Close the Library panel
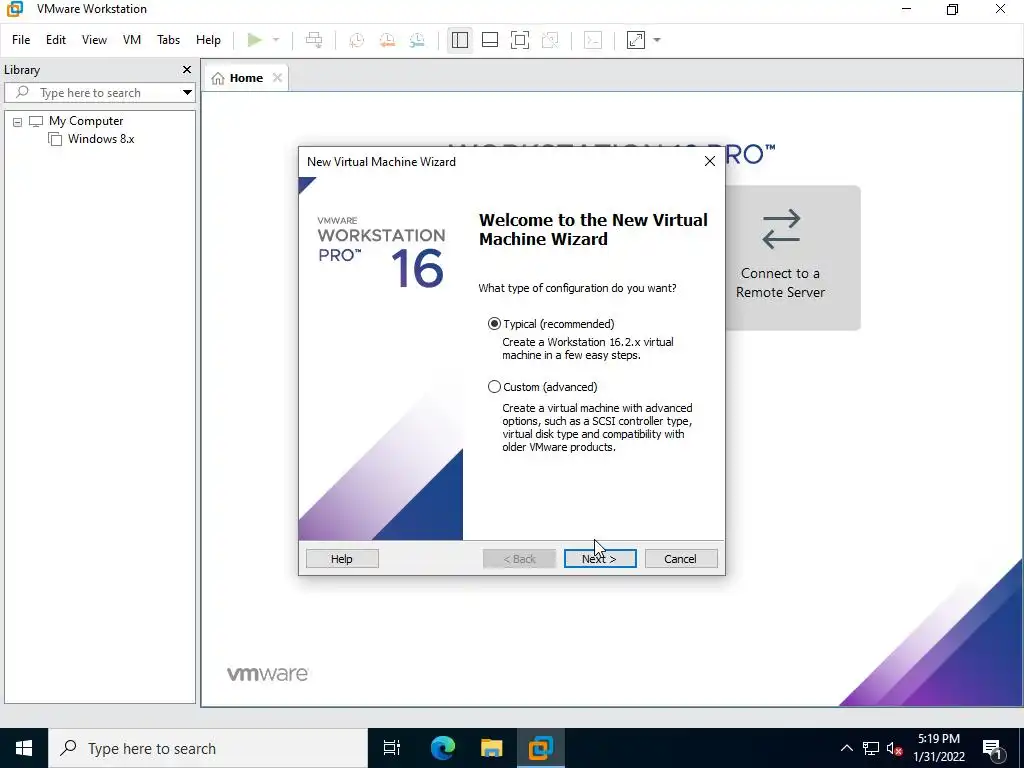 187,69
